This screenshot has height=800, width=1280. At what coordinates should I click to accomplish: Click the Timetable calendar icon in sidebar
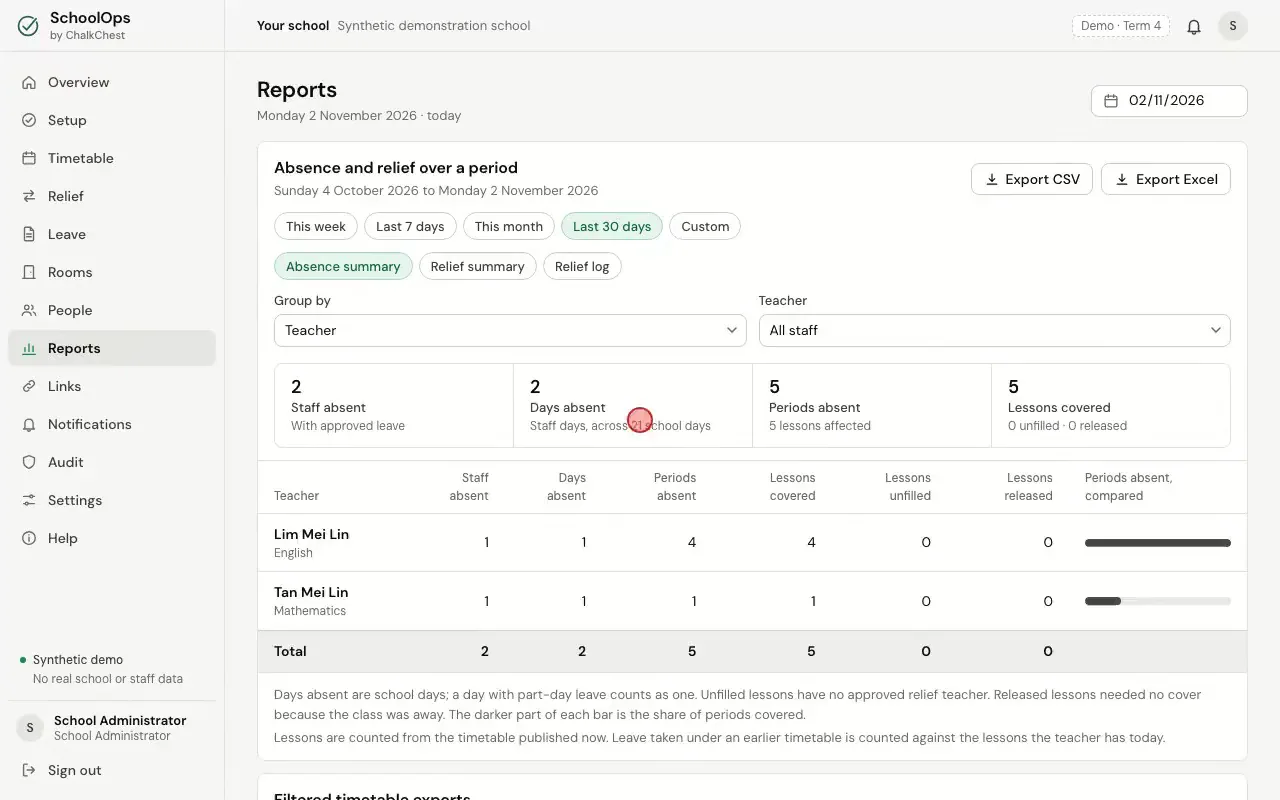[29, 159]
